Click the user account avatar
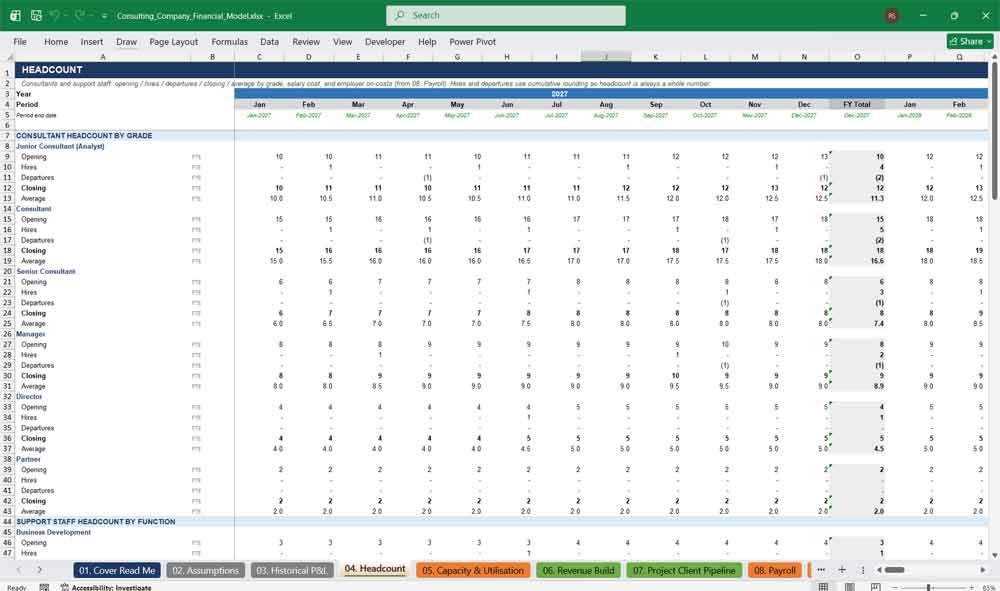This screenshot has width=1000, height=591. (892, 15)
